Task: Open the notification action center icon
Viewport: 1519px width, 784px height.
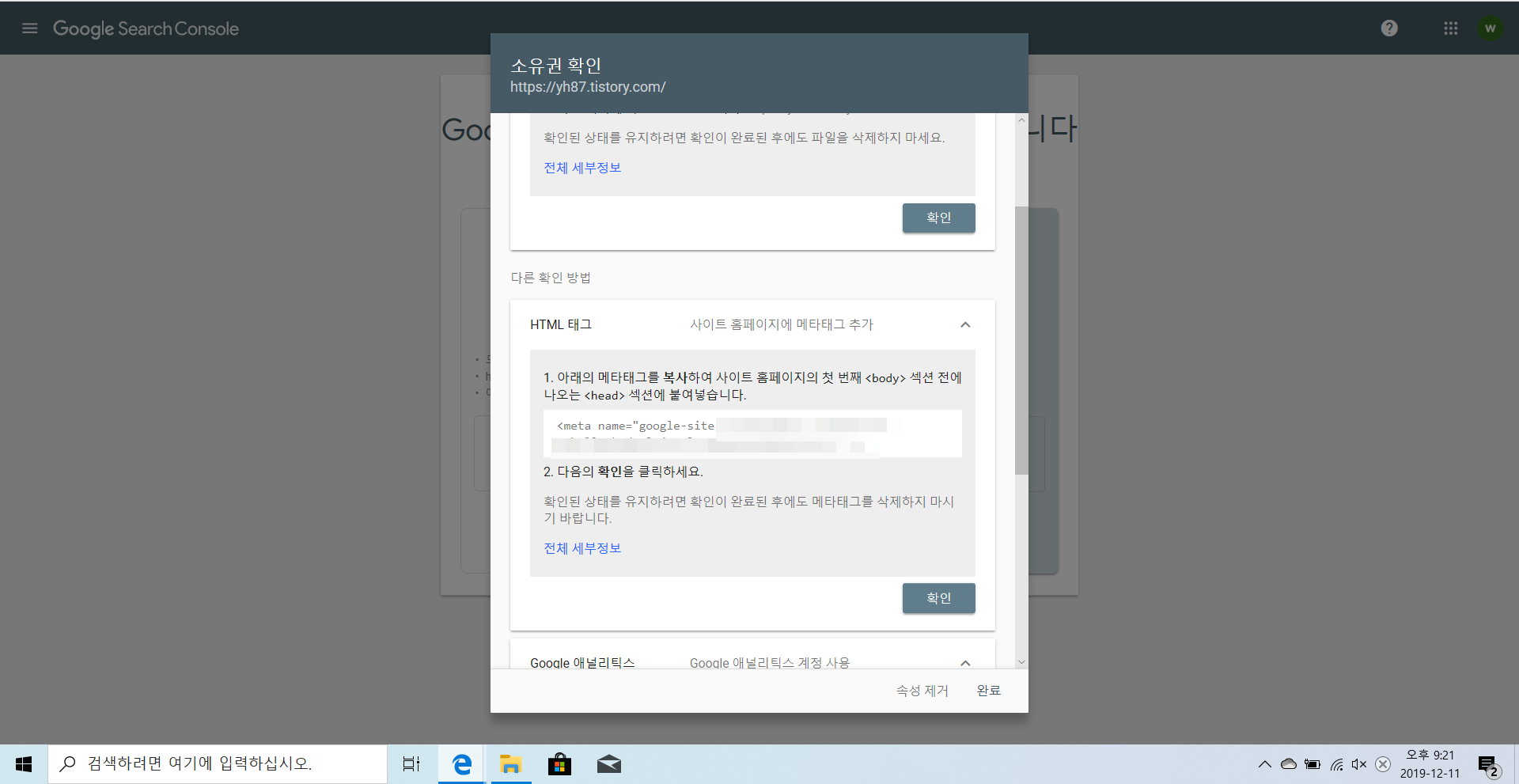Action: click(x=1490, y=766)
